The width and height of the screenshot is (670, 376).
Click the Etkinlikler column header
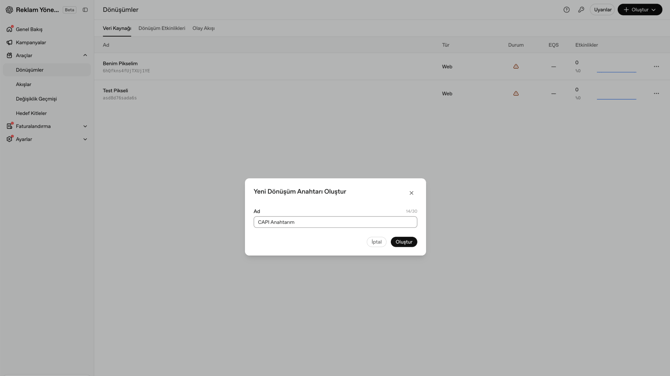point(586,45)
